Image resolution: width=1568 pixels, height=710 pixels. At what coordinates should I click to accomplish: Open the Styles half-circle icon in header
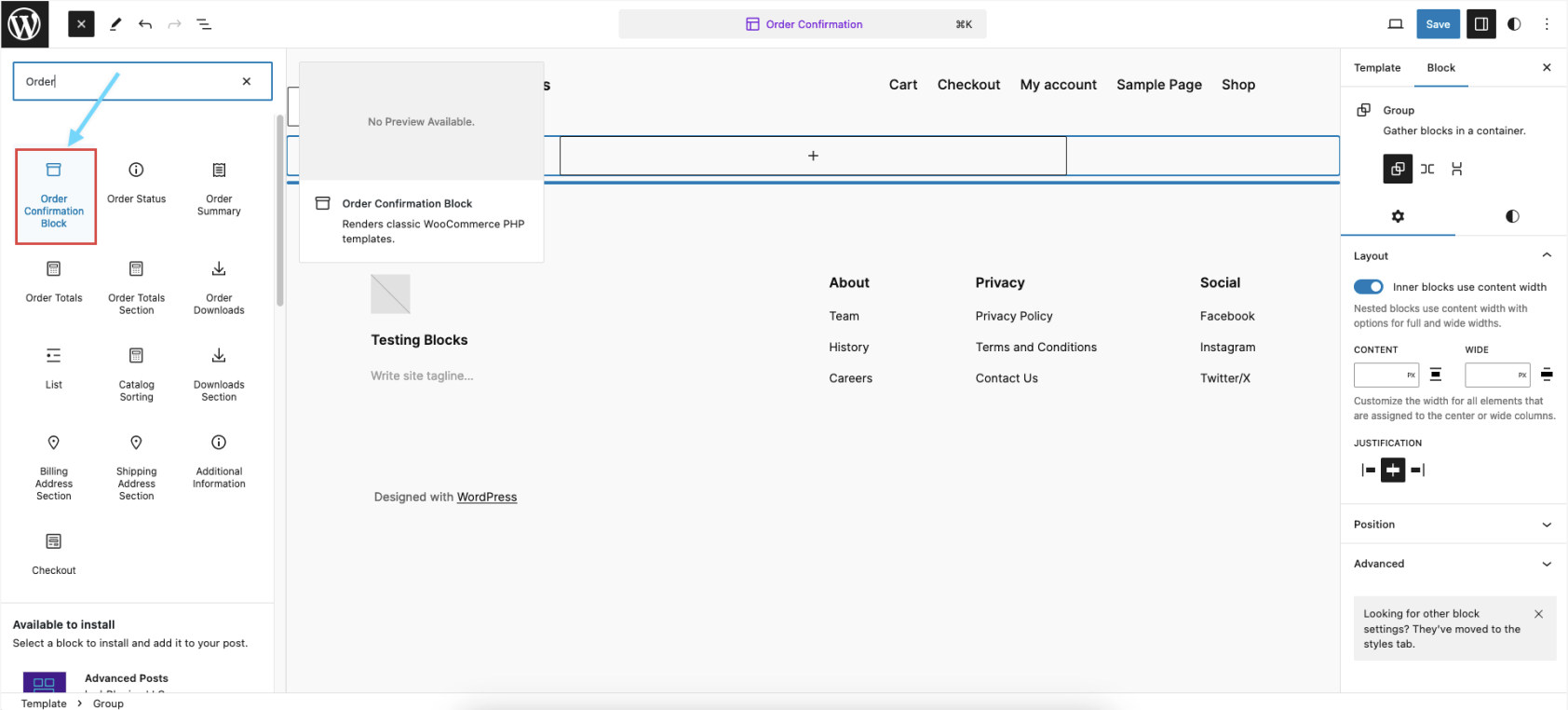coord(1514,24)
